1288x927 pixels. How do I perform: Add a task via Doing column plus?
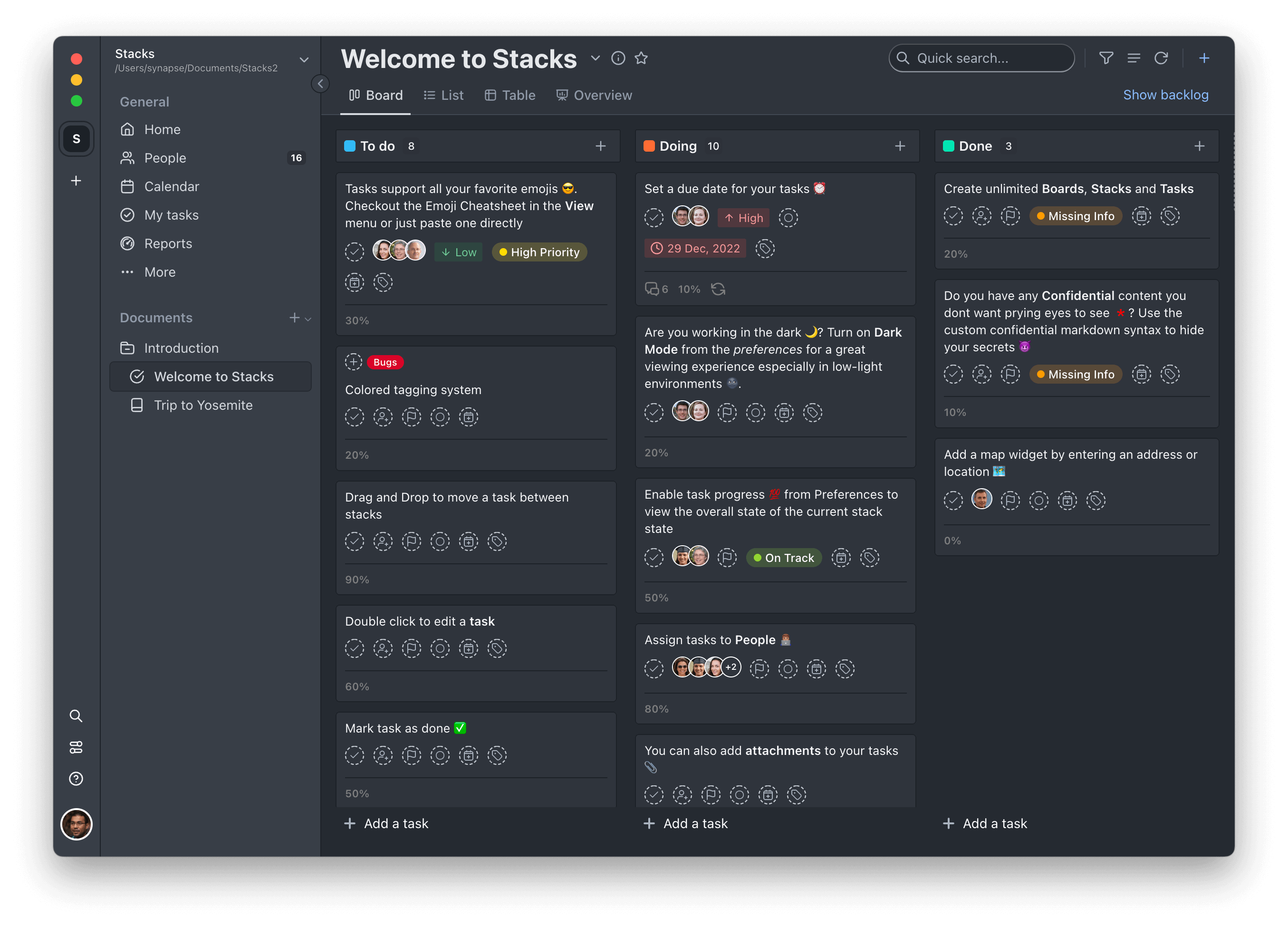pyautogui.click(x=900, y=146)
